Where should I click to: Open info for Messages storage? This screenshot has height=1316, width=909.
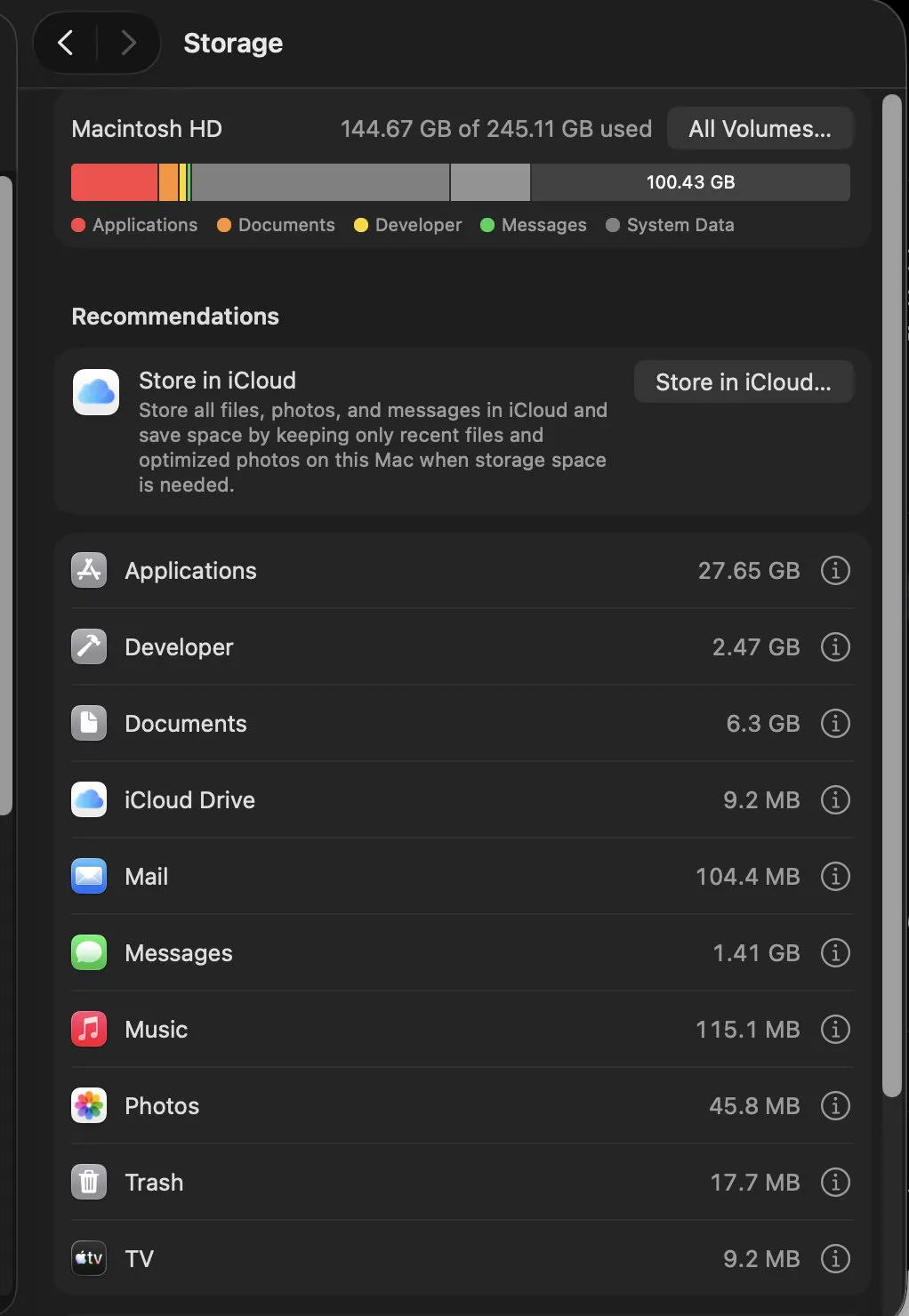[x=835, y=952]
